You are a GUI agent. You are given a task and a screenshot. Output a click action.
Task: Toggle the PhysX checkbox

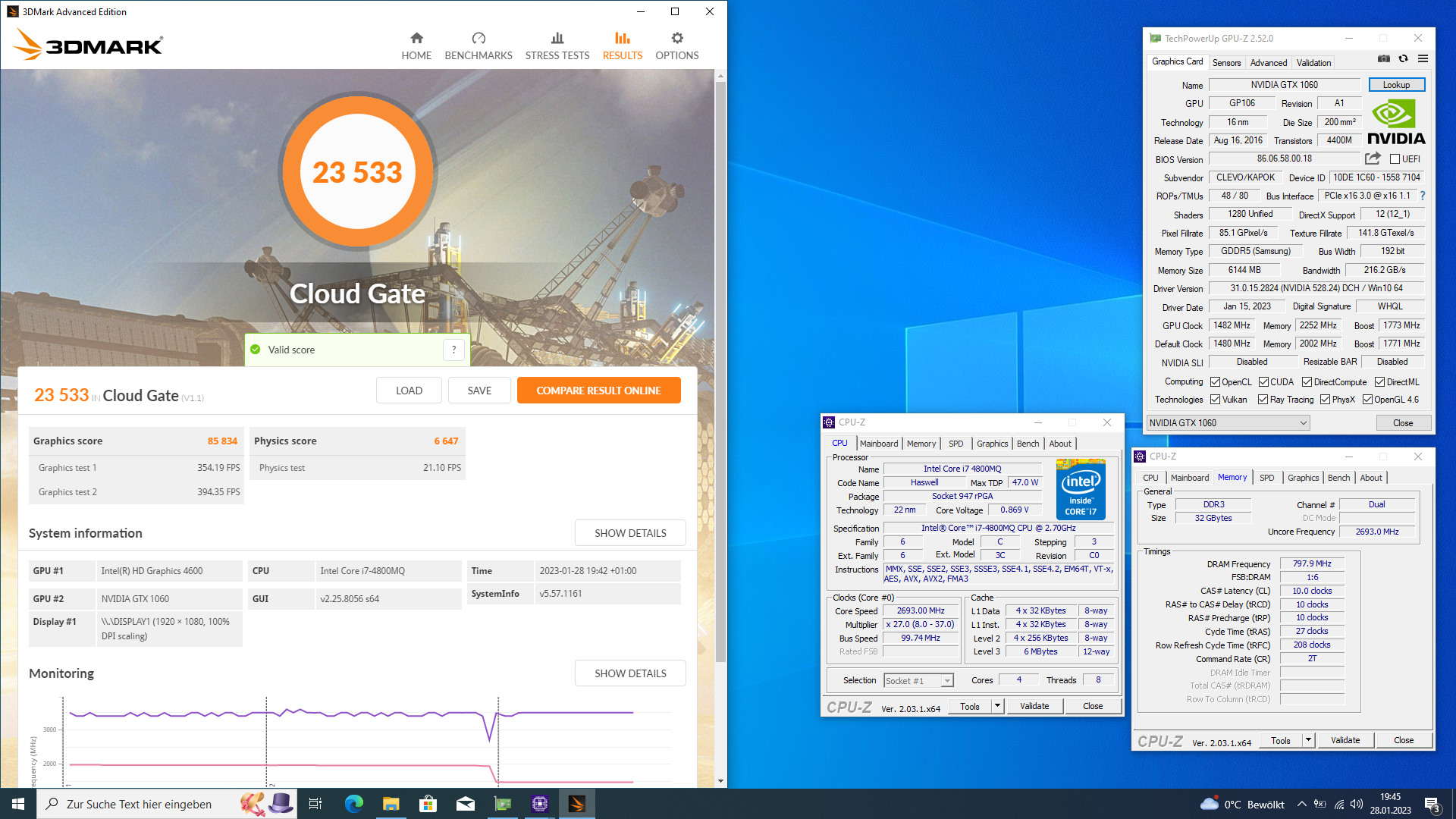[1325, 400]
